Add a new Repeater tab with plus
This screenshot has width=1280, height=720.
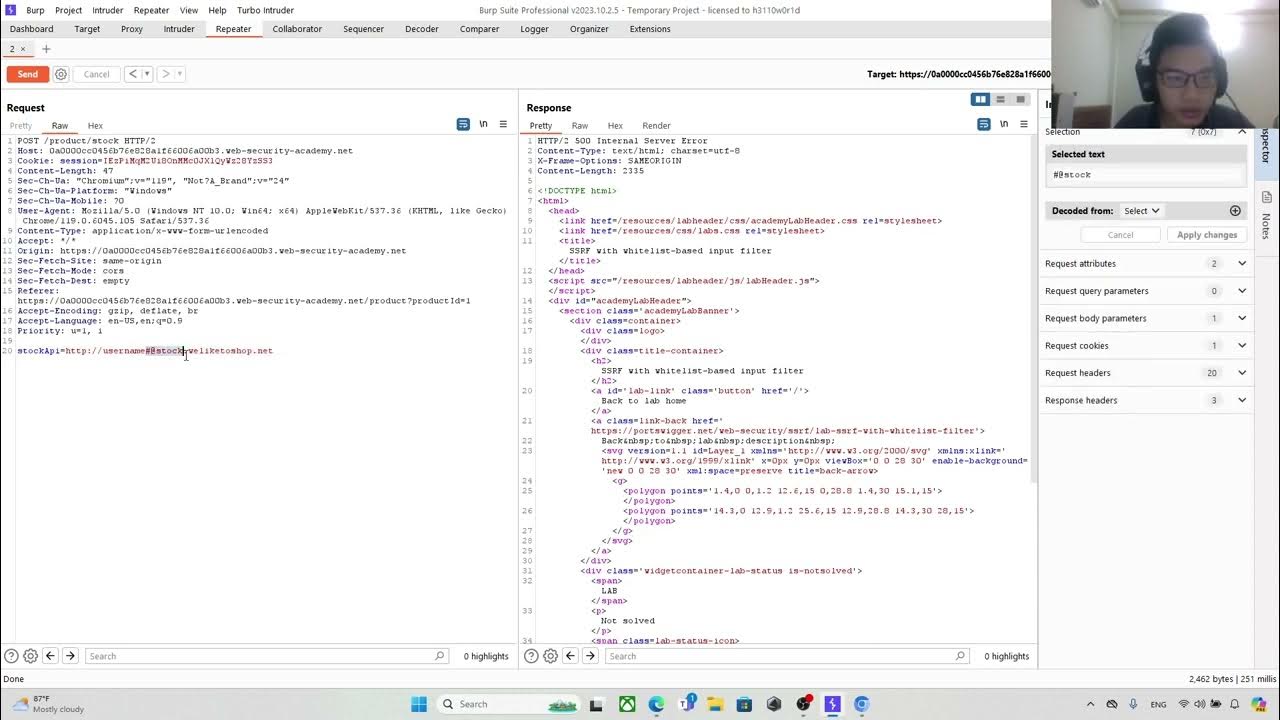pos(45,49)
